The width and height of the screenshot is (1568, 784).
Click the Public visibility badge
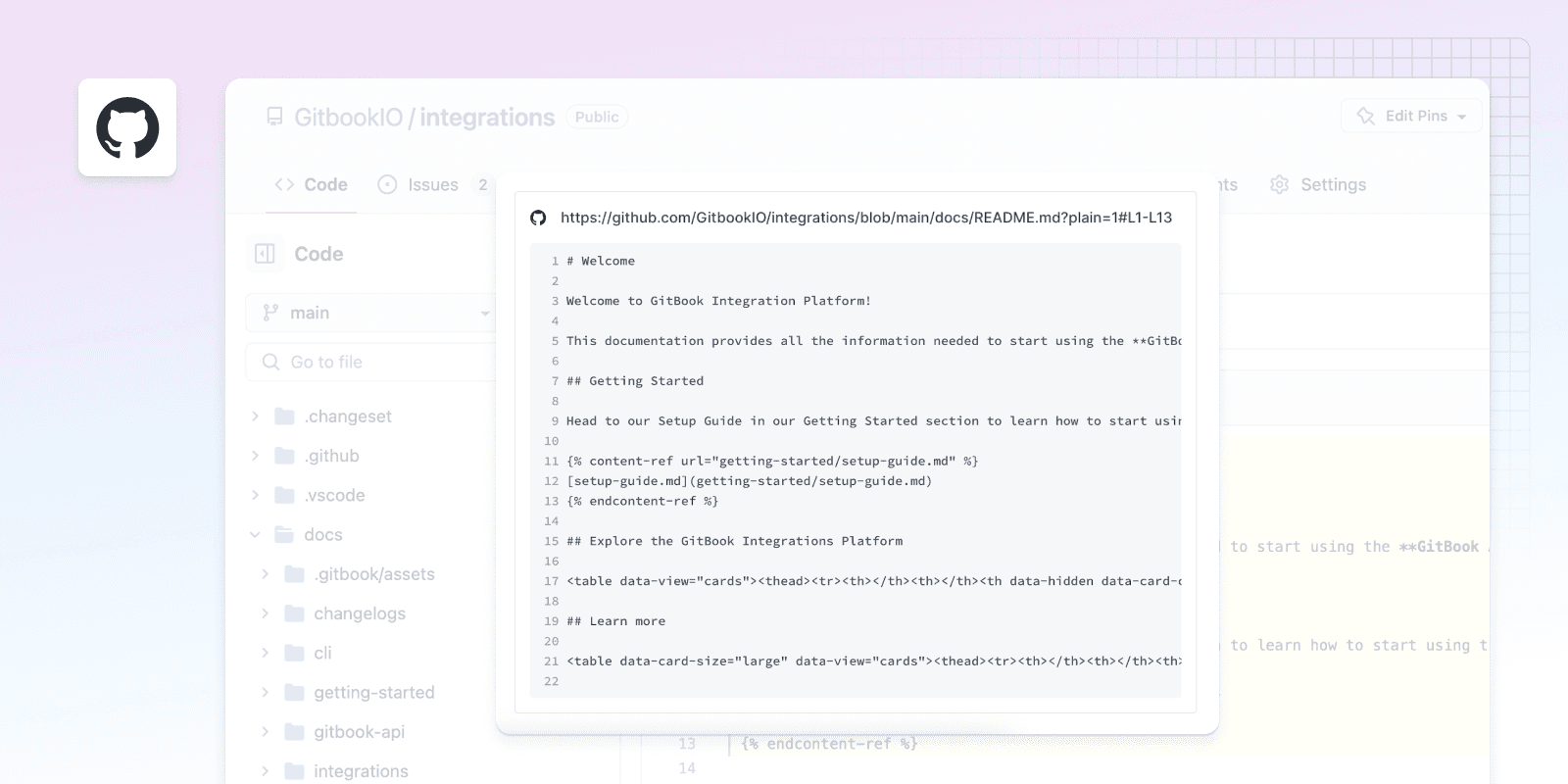click(597, 117)
